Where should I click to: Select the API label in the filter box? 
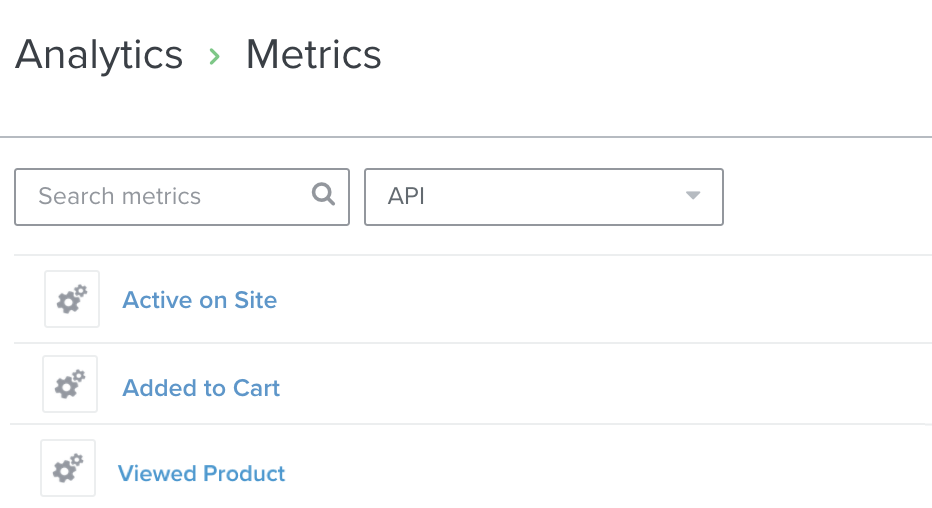(406, 197)
